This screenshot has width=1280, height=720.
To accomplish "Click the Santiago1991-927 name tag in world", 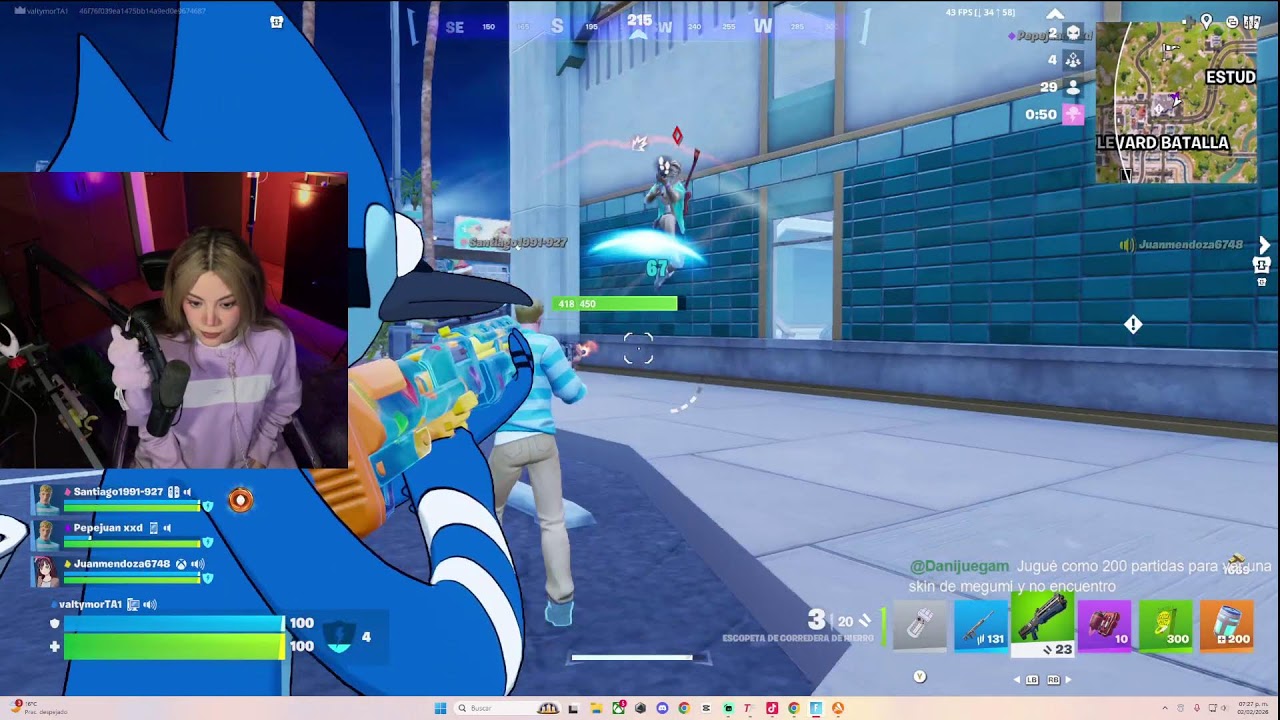I will pos(517,243).
